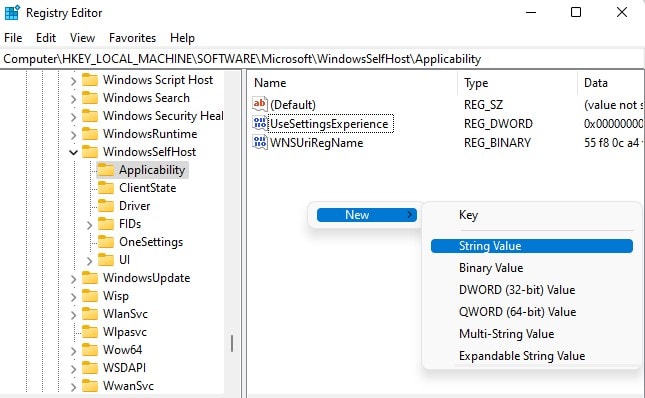Open the File menu
Viewport: 645px width, 398px height.
tap(13, 38)
